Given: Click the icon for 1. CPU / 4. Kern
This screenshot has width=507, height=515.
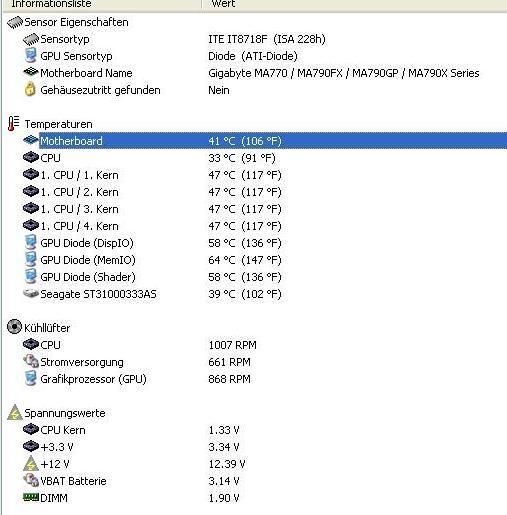Looking at the screenshot, I should [31, 225].
